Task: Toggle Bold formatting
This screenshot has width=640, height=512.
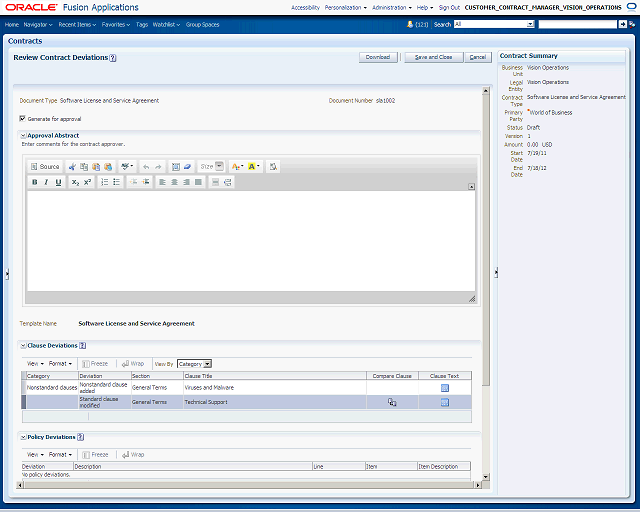Action: [x=35, y=182]
